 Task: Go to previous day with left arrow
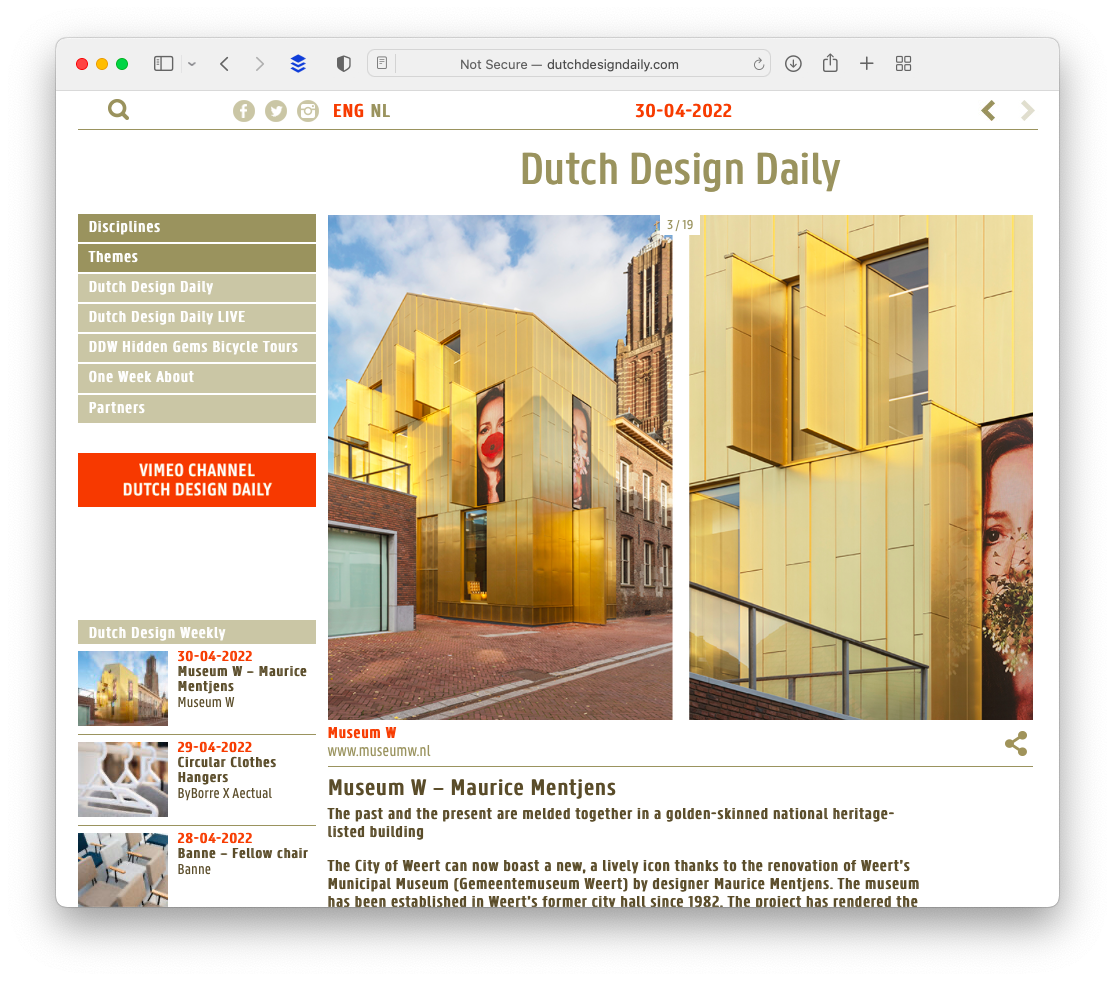pyautogui.click(x=988, y=111)
